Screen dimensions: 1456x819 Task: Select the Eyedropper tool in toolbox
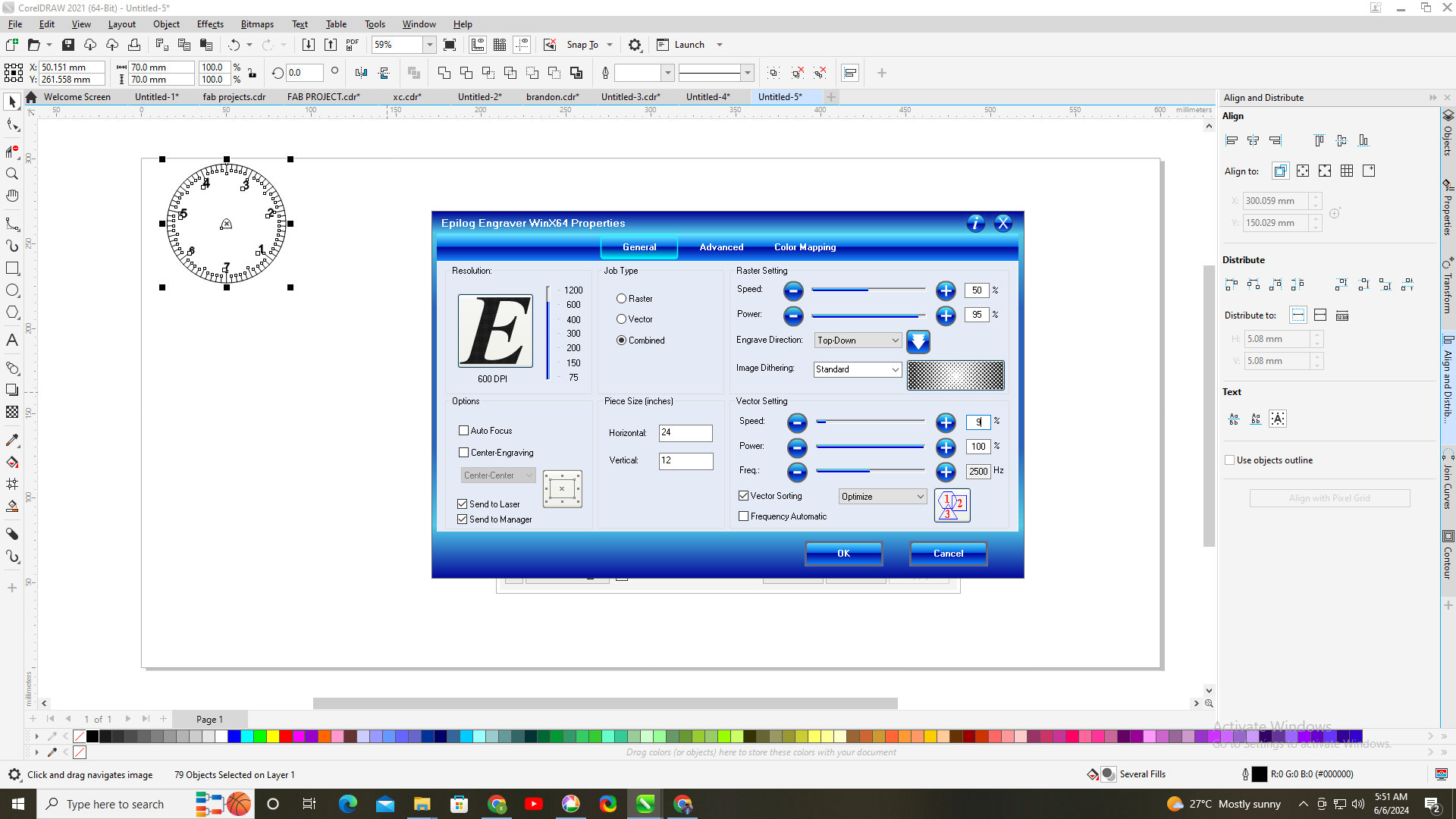(12, 441)
